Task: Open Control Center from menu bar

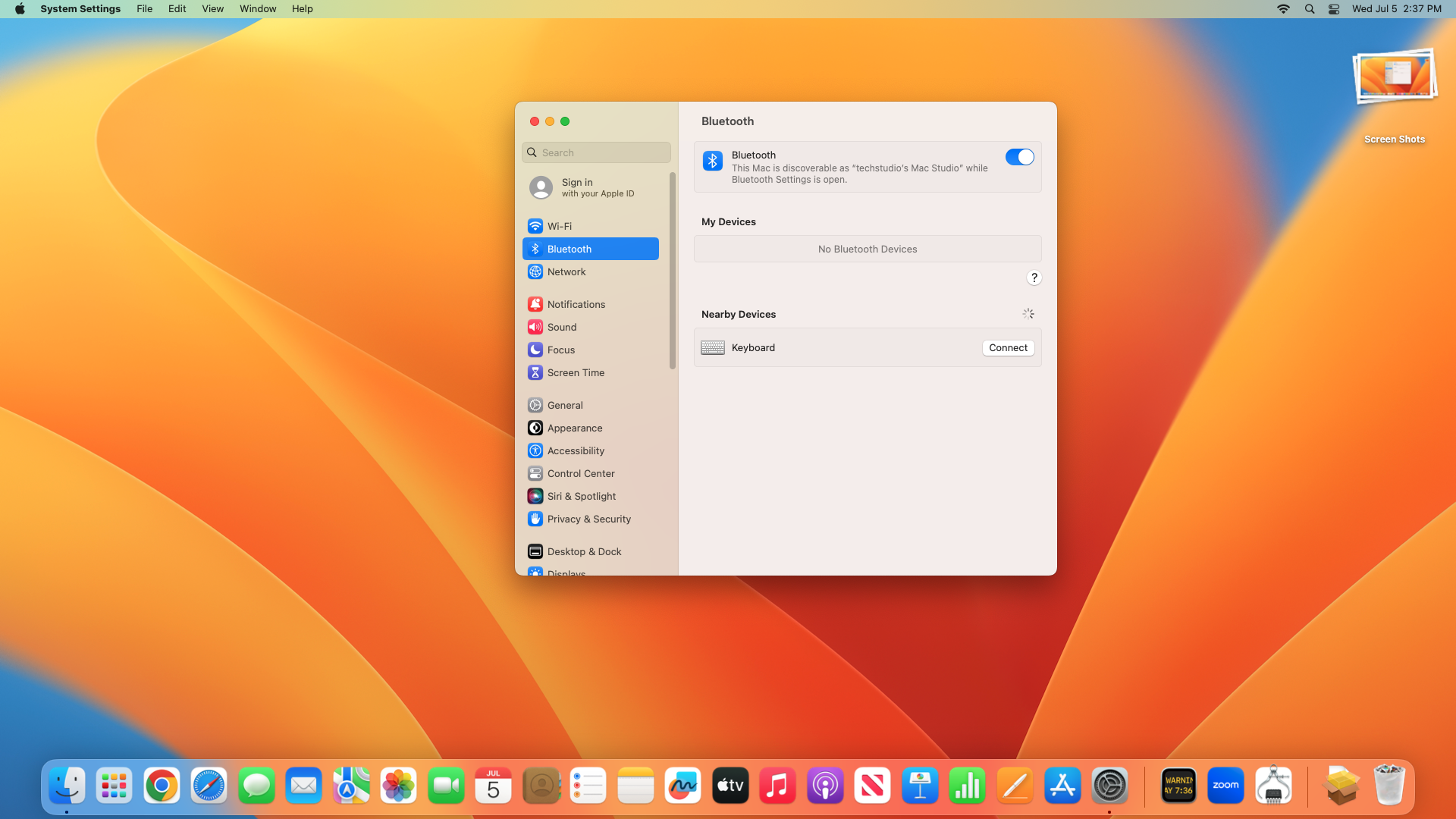Action: pyautogui.click(x=1334, y=9)
